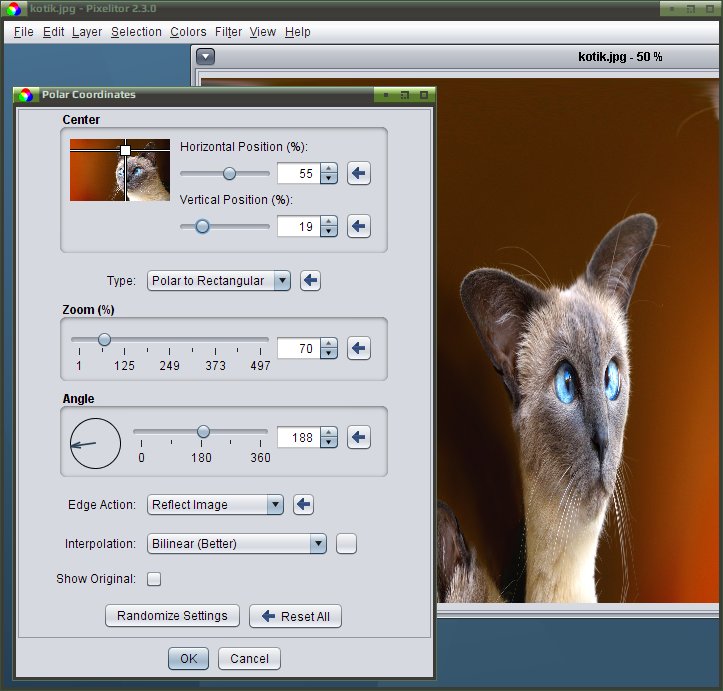Click the Angle slider knob
The height and width of the screenshot is (691, 723).
pos(203,431)
